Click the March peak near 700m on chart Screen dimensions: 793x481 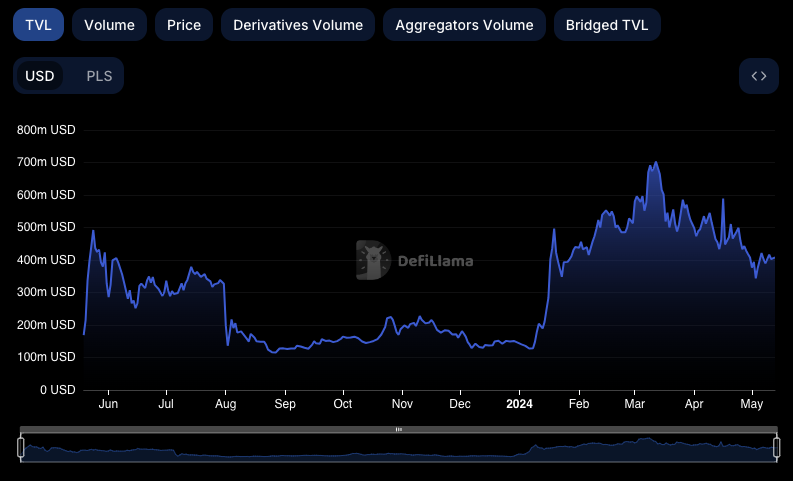pyautogui.click(x=656, y=163)
